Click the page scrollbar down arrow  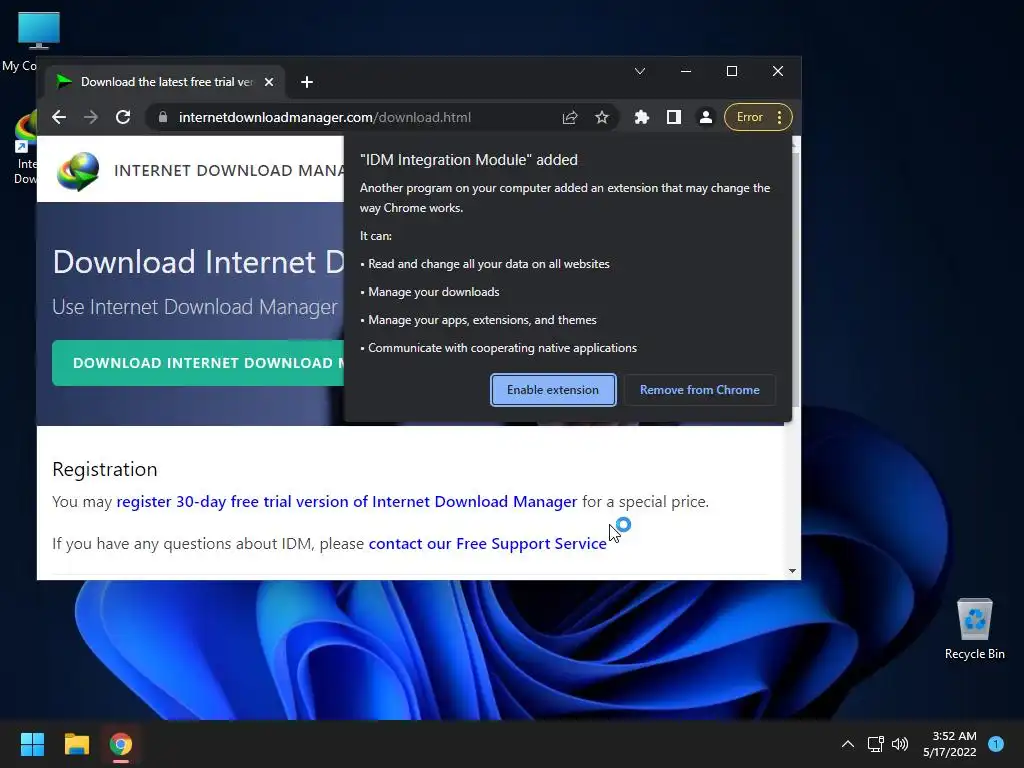792,571
